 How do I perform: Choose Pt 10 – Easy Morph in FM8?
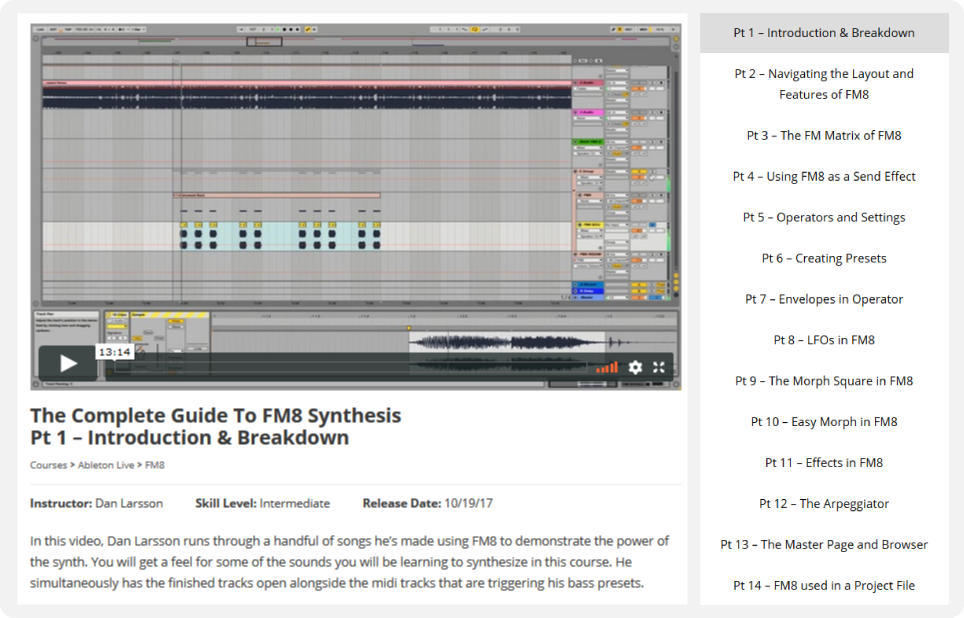click(824, 422)
